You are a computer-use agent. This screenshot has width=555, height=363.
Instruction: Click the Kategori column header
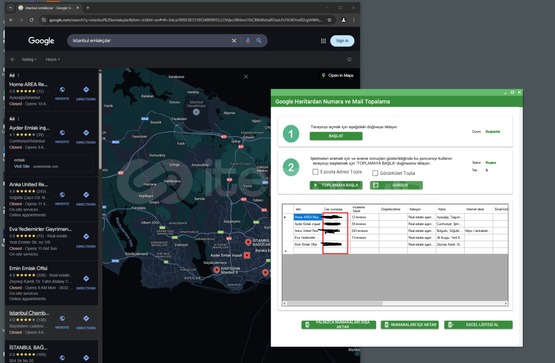pyautogui.click(x=421, y=209)
